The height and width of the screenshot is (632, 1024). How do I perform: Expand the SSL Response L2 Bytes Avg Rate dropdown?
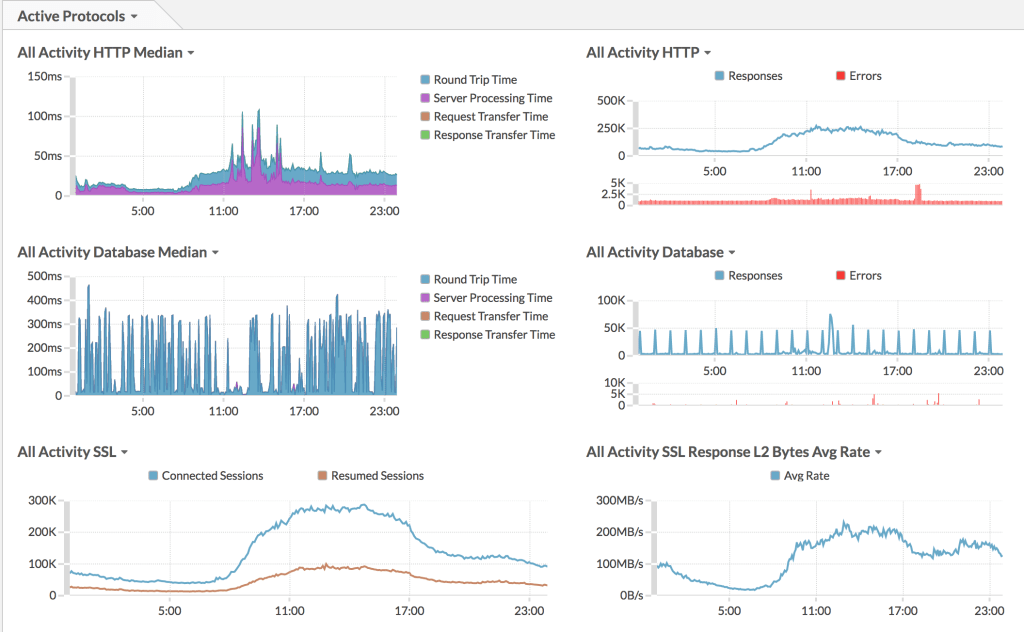click(878, 451)
